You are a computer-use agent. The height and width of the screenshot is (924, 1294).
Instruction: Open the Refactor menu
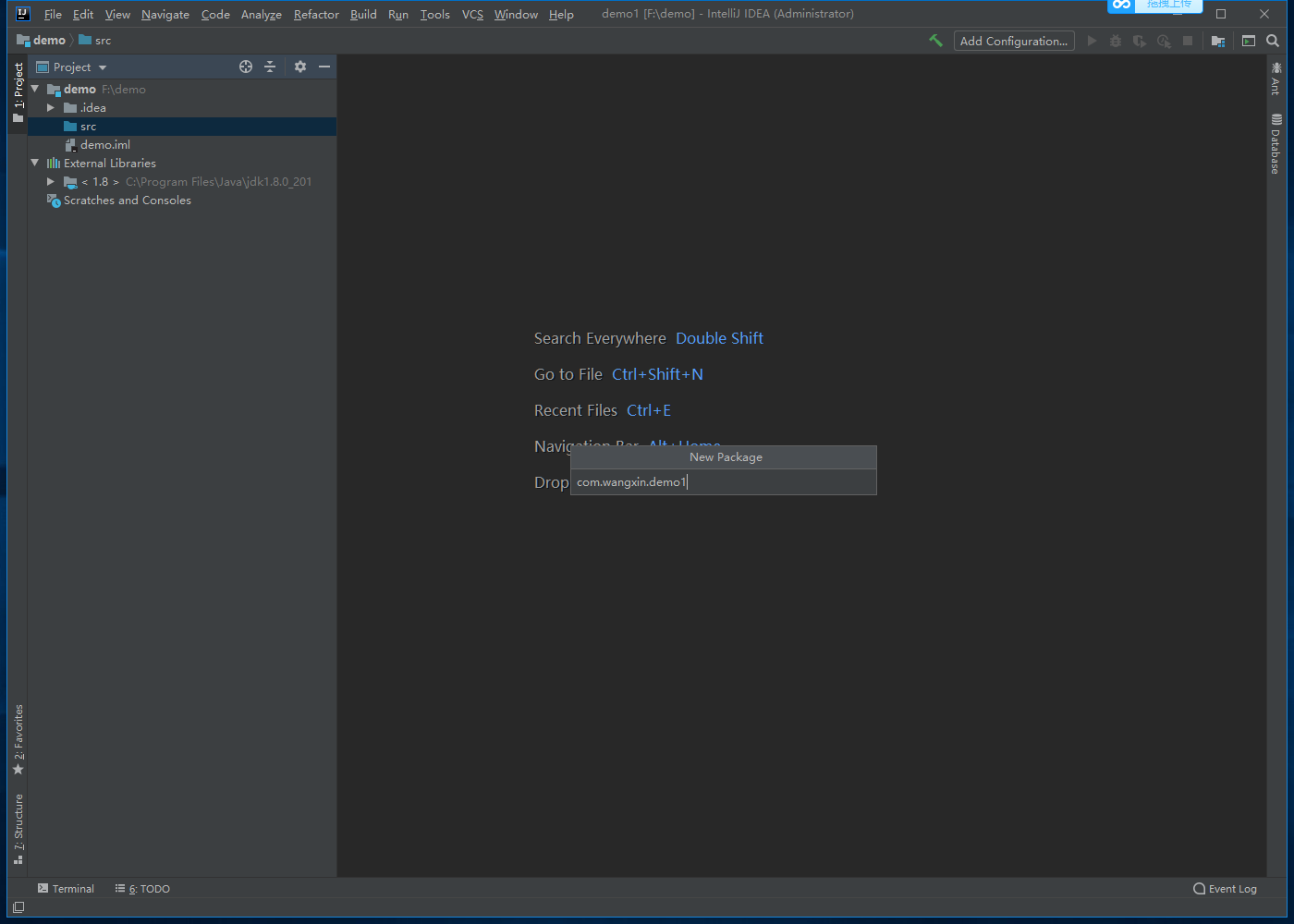tap(316, 14)
